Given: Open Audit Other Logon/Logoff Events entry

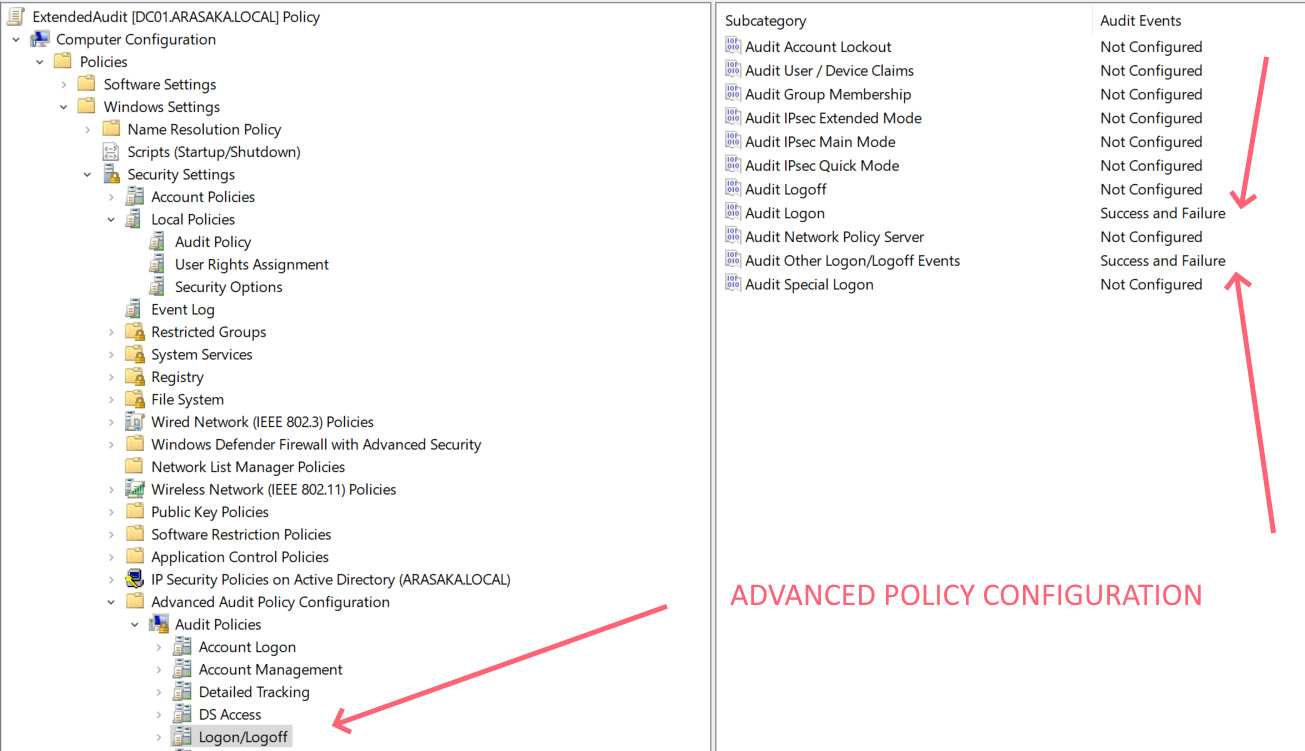Looking at the screenshot, I should click(x=852, y=261).
